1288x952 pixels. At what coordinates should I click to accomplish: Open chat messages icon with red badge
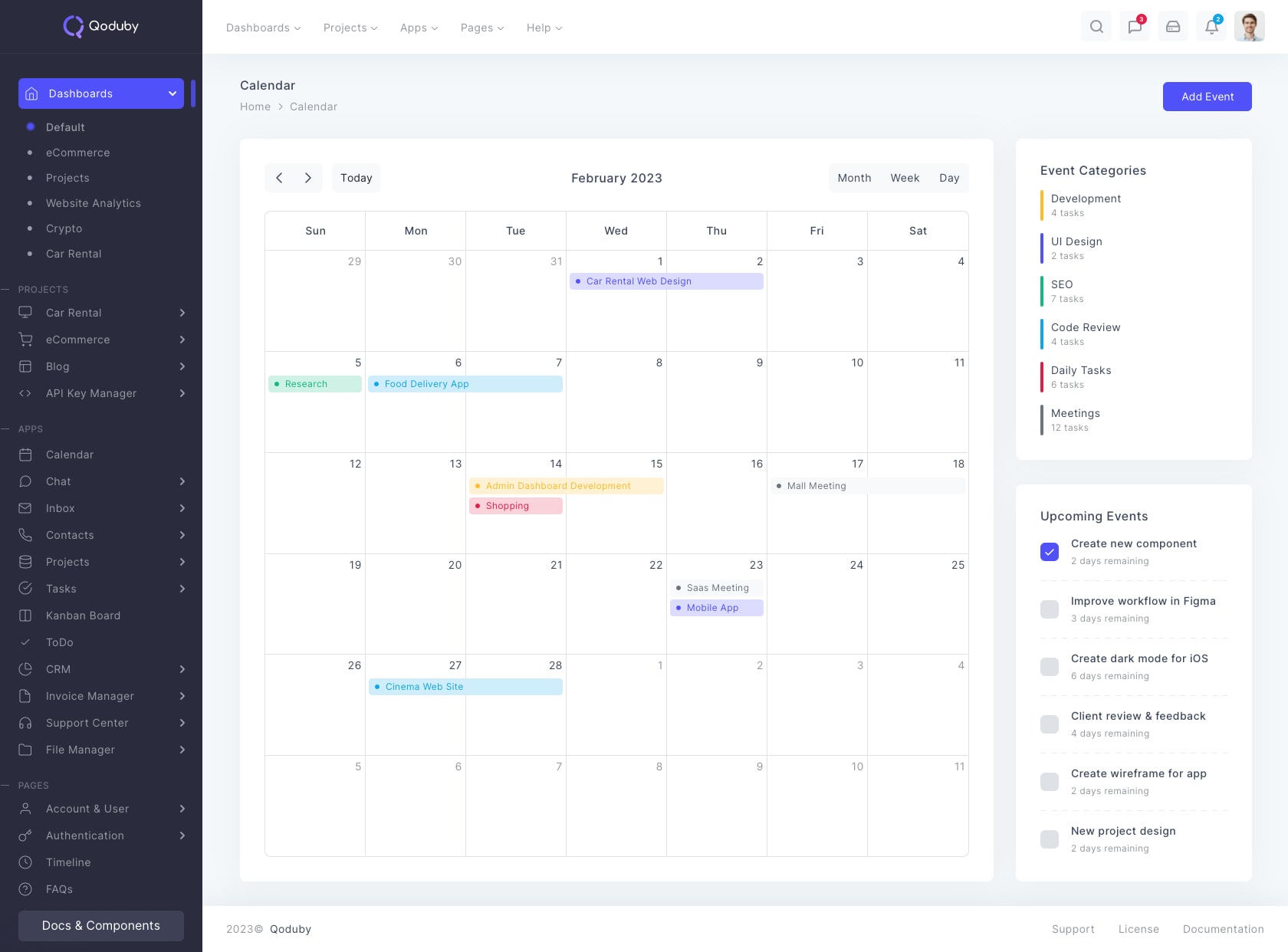click(x=1135, y=27)
